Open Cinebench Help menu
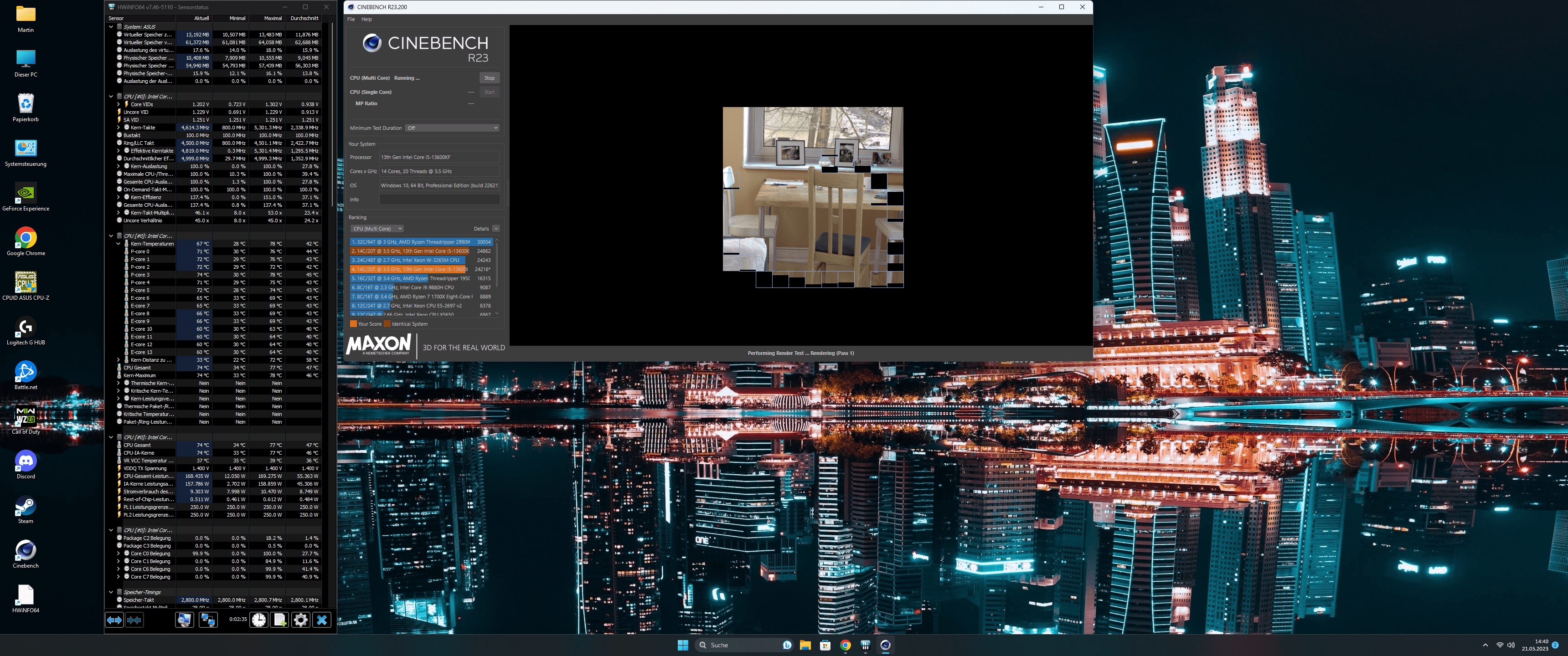Image resolution: width=1568 pixels, height=656 pixels. (x=366, y=20)
